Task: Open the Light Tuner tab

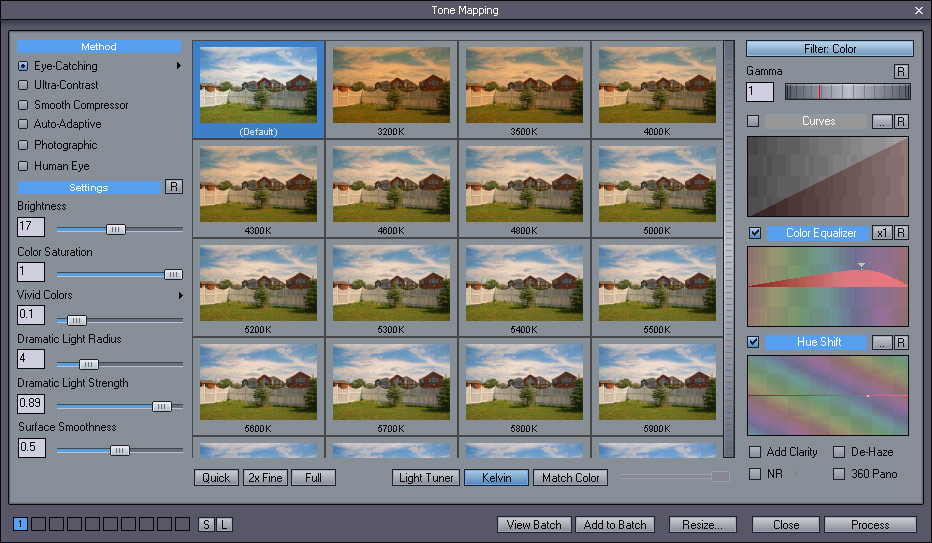Action: click(x=426, y=478)
